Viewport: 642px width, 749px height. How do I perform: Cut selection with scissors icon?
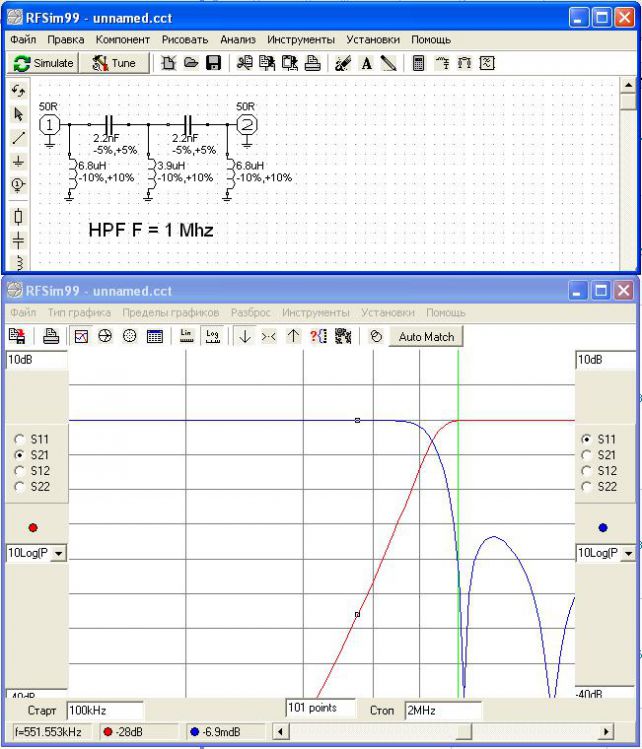coord(245,63)
